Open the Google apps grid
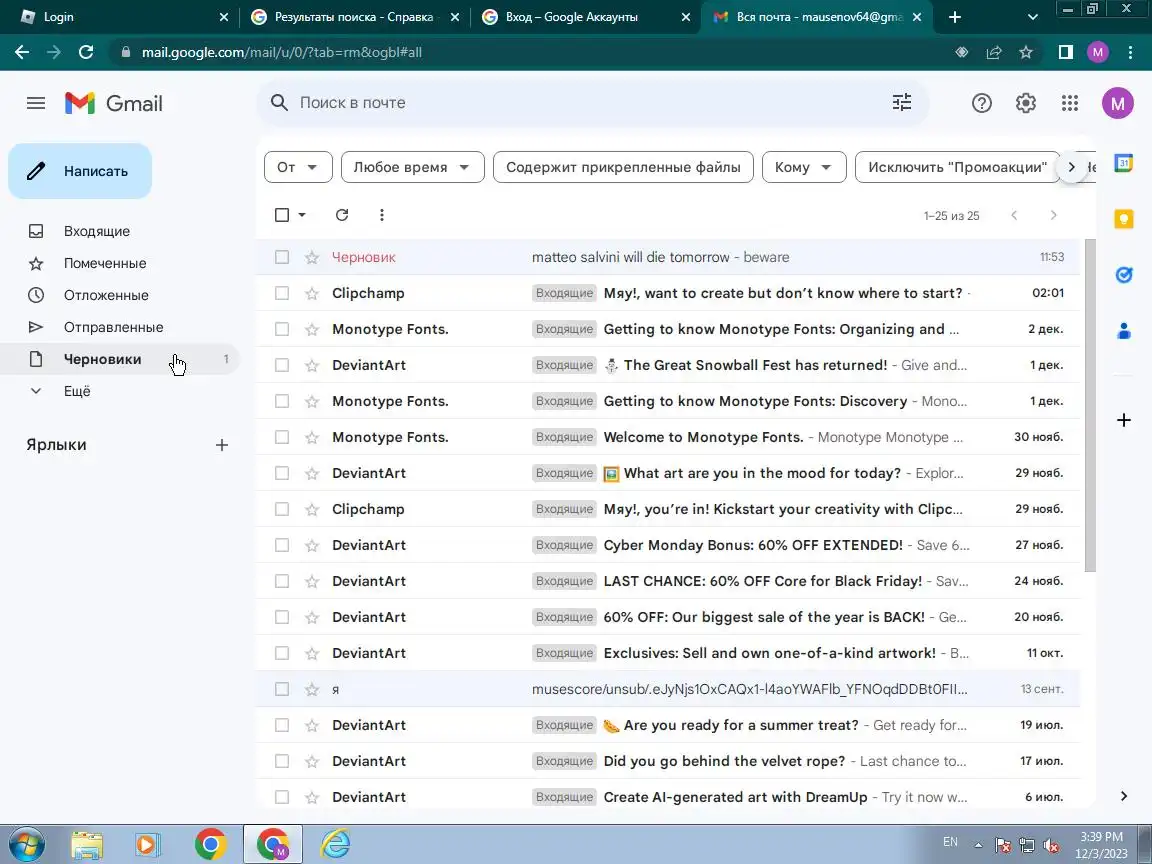 [1070, 103]
